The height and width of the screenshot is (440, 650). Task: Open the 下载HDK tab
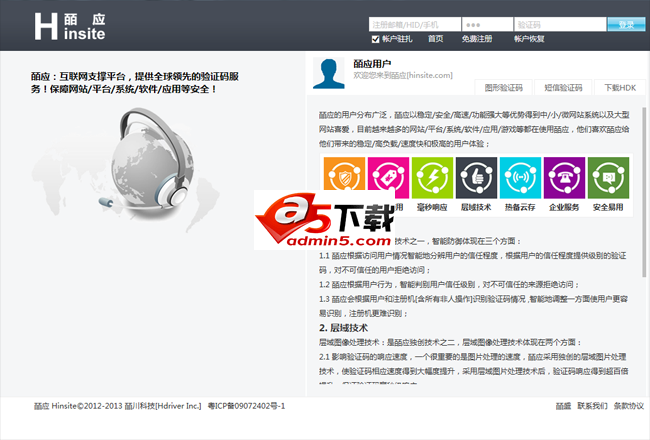[620, 88]
